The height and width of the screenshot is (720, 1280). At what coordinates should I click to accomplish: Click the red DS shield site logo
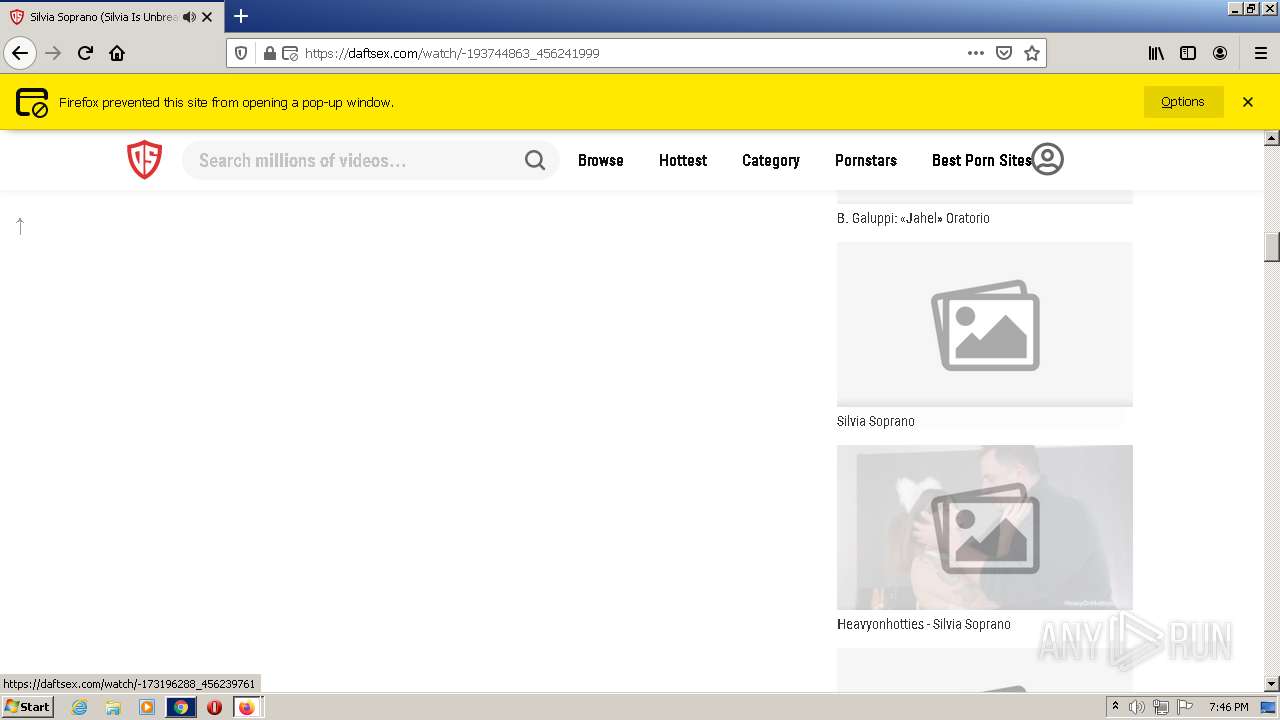tap(144, 160)
